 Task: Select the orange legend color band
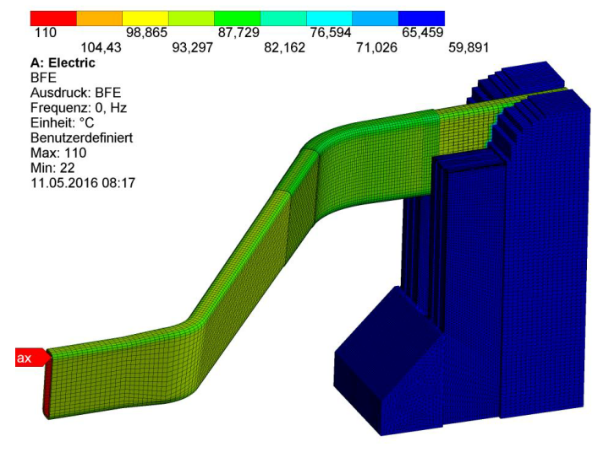pos(99,18)
